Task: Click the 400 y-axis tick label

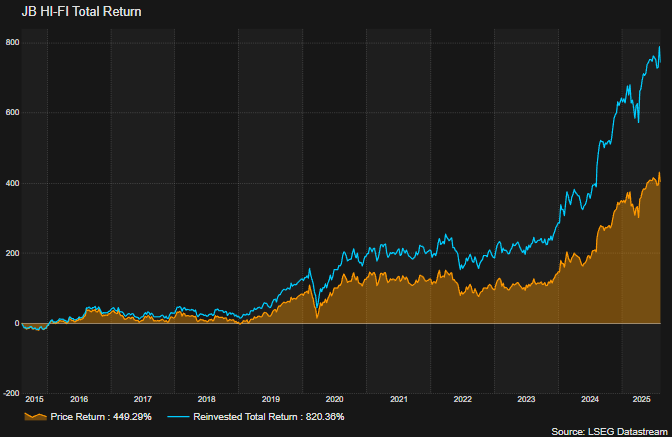Action: click(x=13, y=183)
